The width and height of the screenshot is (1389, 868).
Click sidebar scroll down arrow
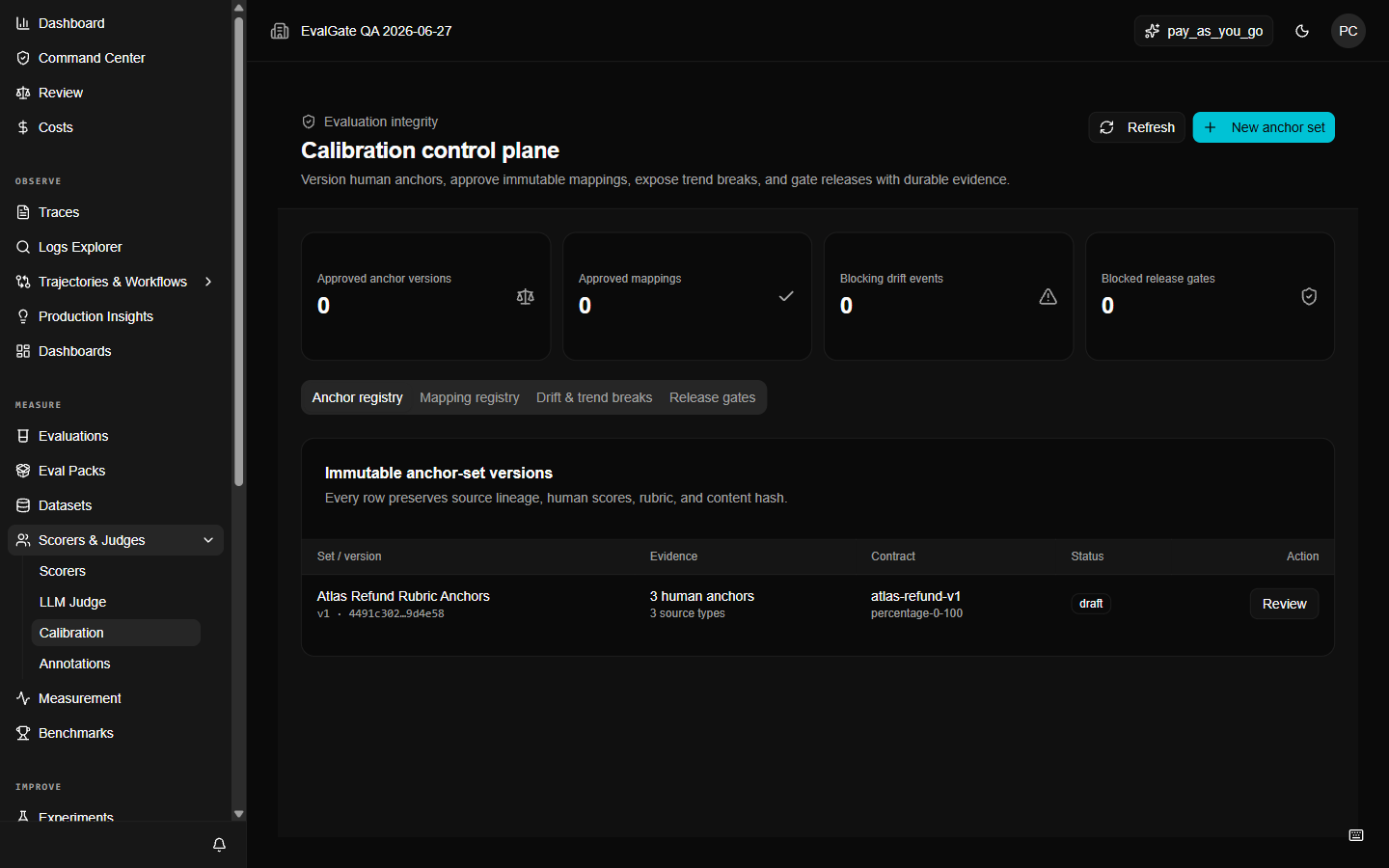(238, 814)
